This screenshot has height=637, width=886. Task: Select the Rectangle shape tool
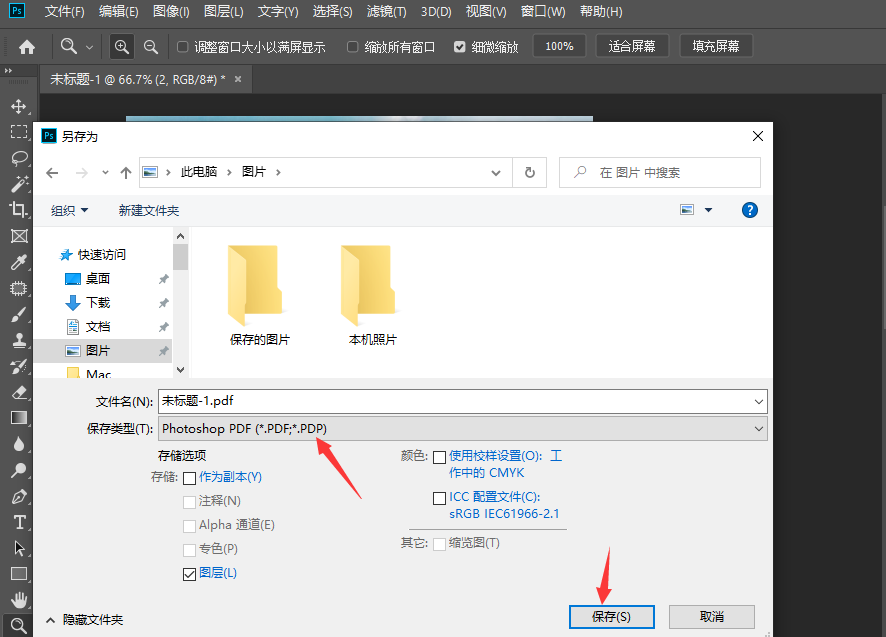(x=19, y=574)
